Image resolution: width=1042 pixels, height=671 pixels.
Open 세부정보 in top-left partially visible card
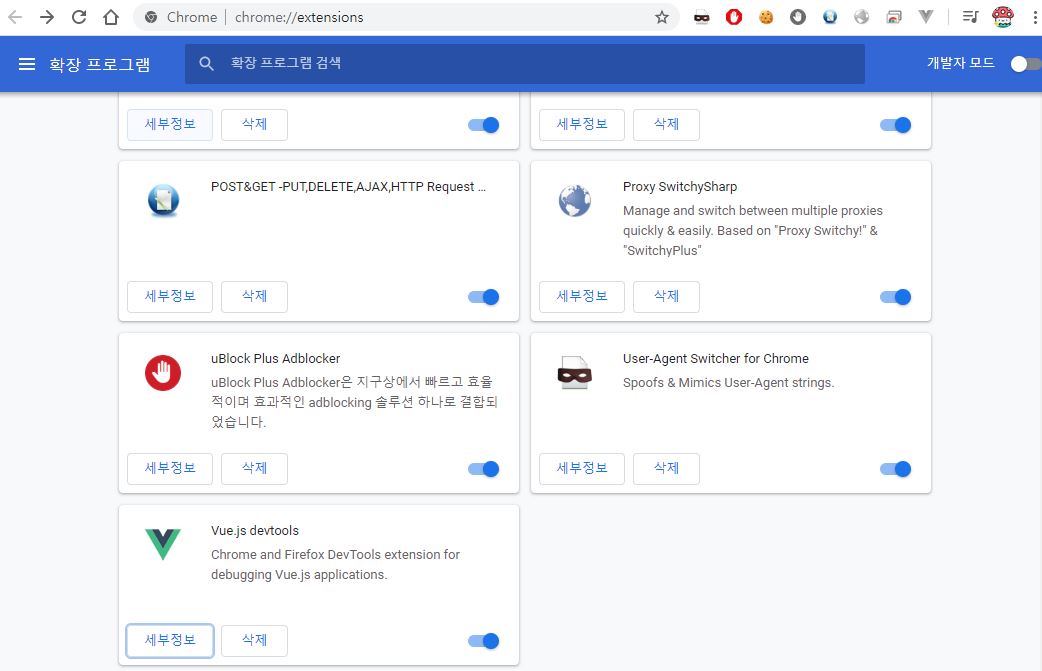click(170, 124)
